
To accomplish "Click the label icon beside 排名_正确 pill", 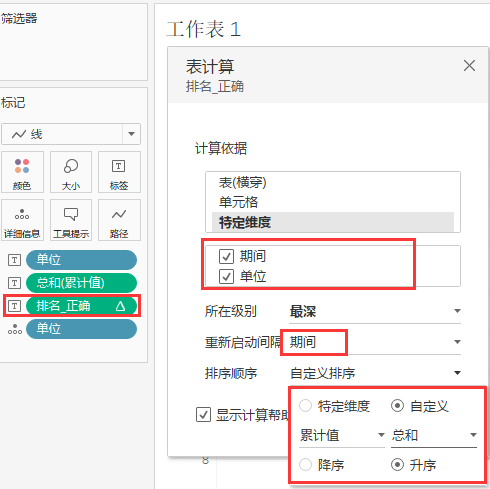I will click(x=14, y=306).
